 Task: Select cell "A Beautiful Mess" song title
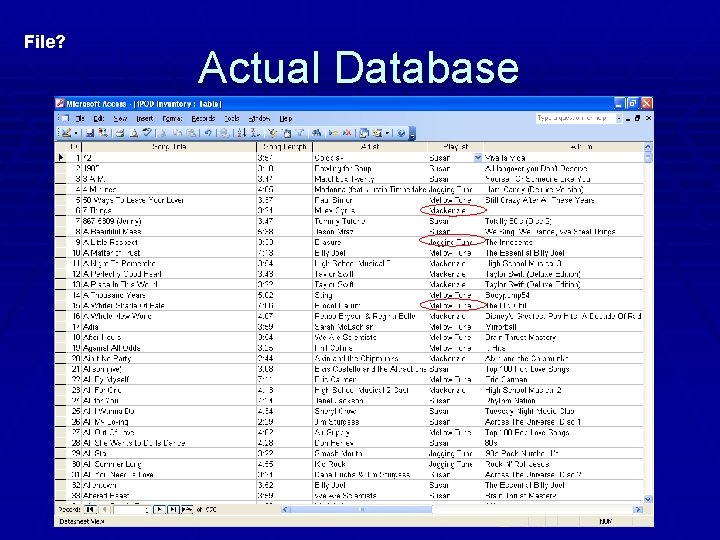point(169,231)
